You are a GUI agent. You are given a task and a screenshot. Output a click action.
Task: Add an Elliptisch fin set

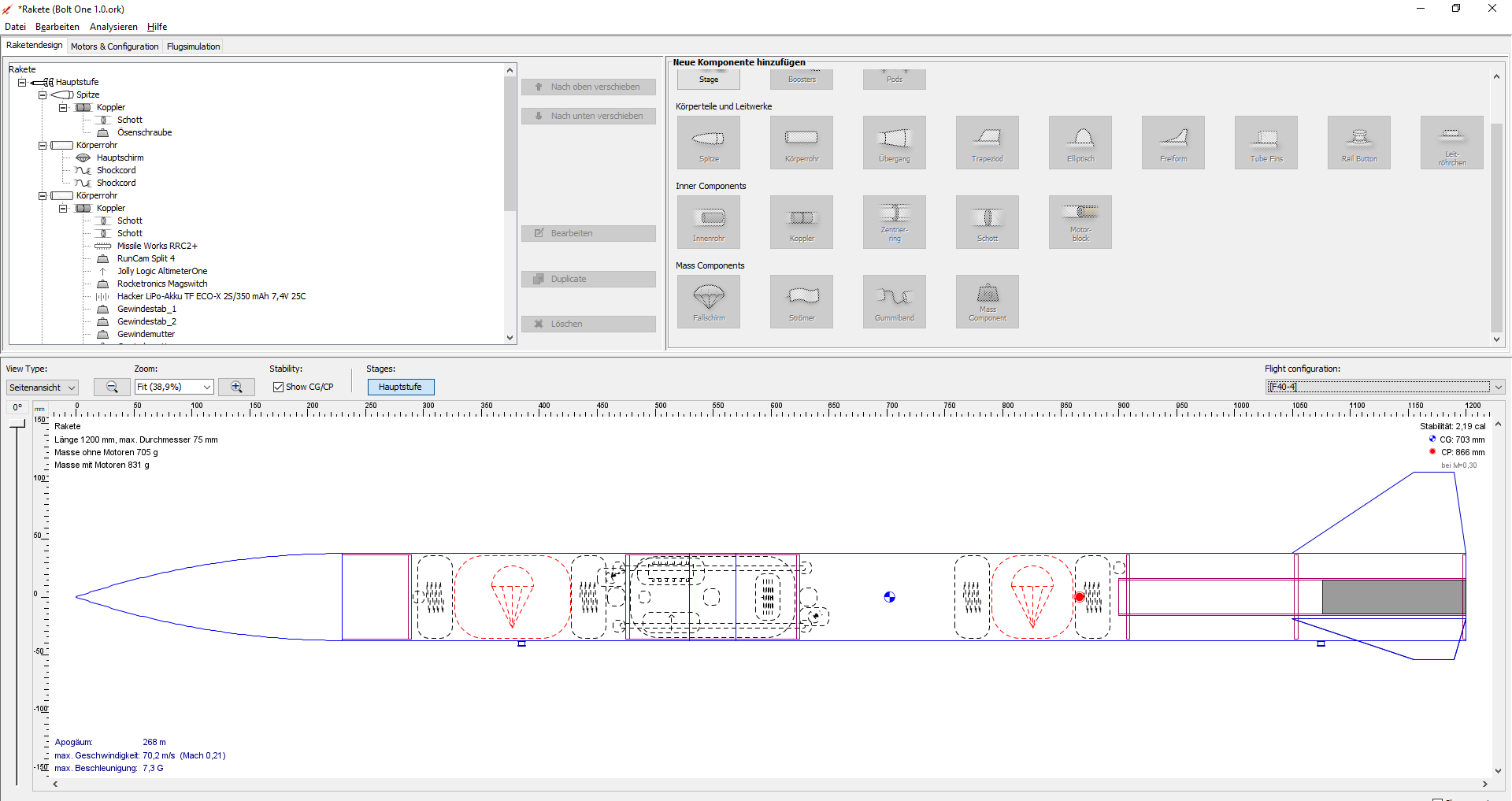coord(1080,143)
